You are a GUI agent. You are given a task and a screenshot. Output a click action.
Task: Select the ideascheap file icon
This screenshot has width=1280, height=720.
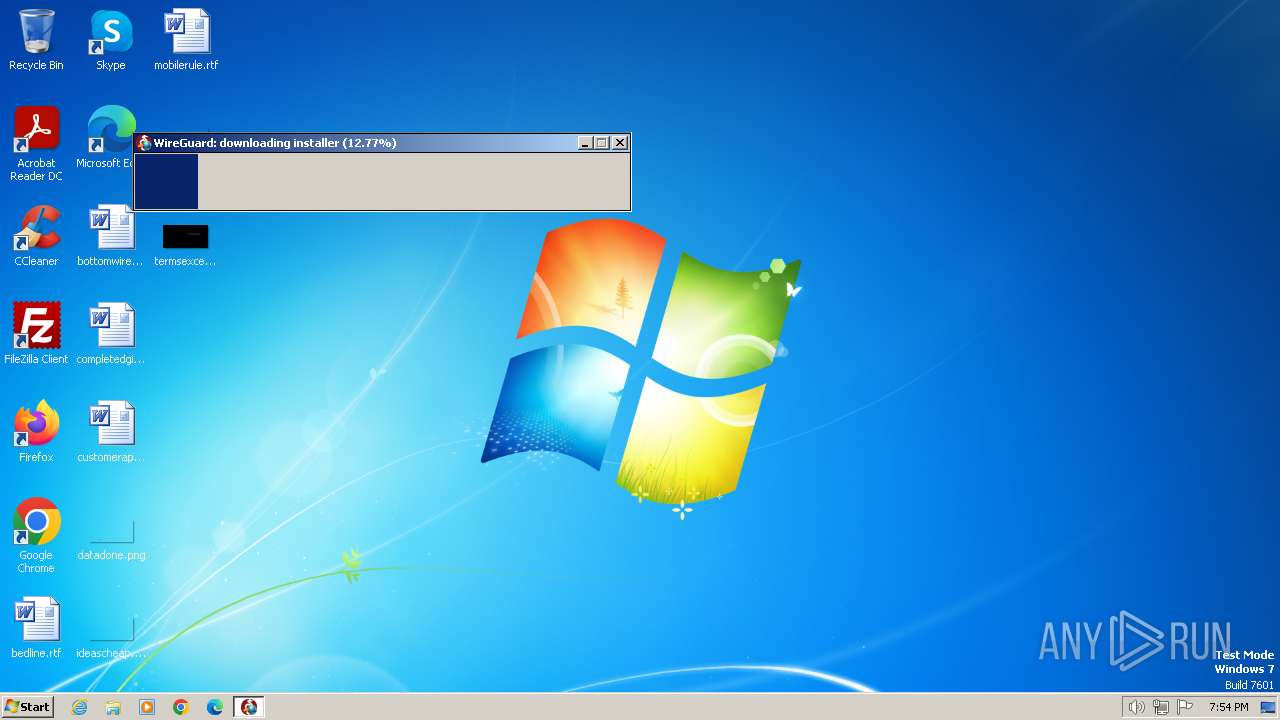111,638
